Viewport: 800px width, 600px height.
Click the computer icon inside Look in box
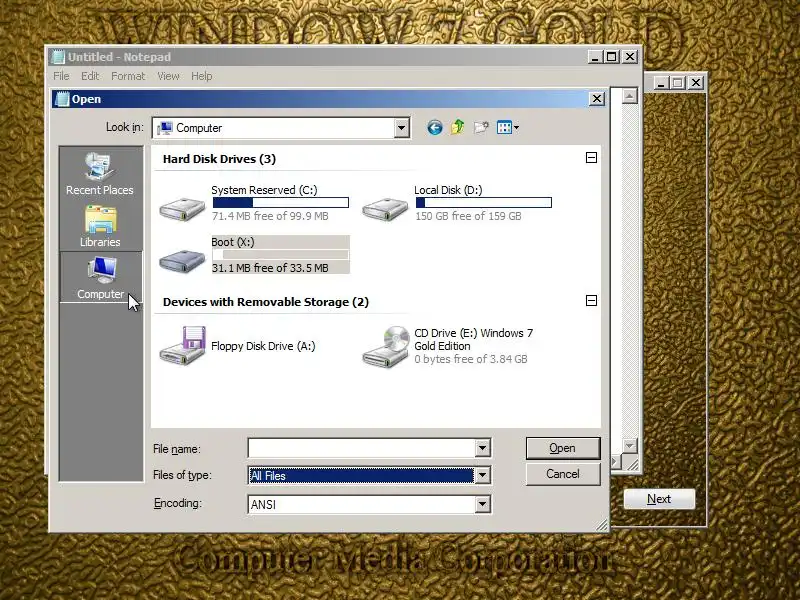point(165,128)
